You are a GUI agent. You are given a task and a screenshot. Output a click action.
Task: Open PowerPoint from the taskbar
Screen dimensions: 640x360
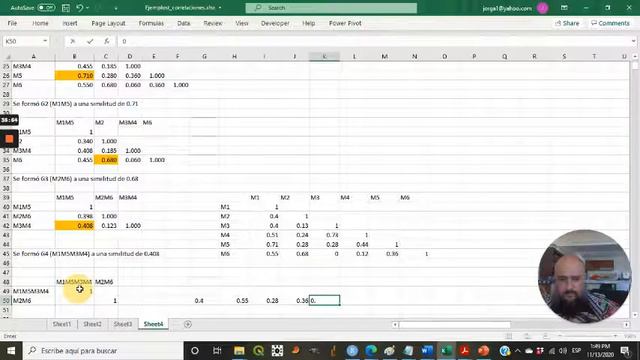(484, 351)
